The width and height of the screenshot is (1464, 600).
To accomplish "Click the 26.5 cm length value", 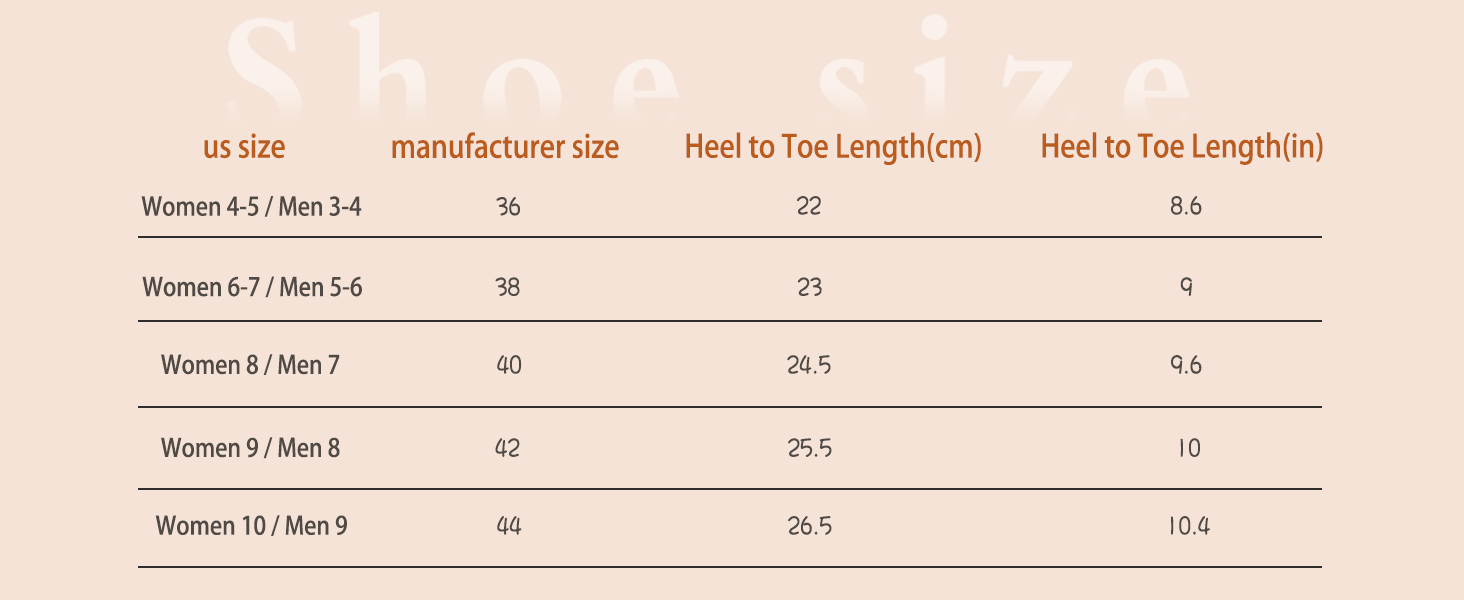I will (809, 525).
